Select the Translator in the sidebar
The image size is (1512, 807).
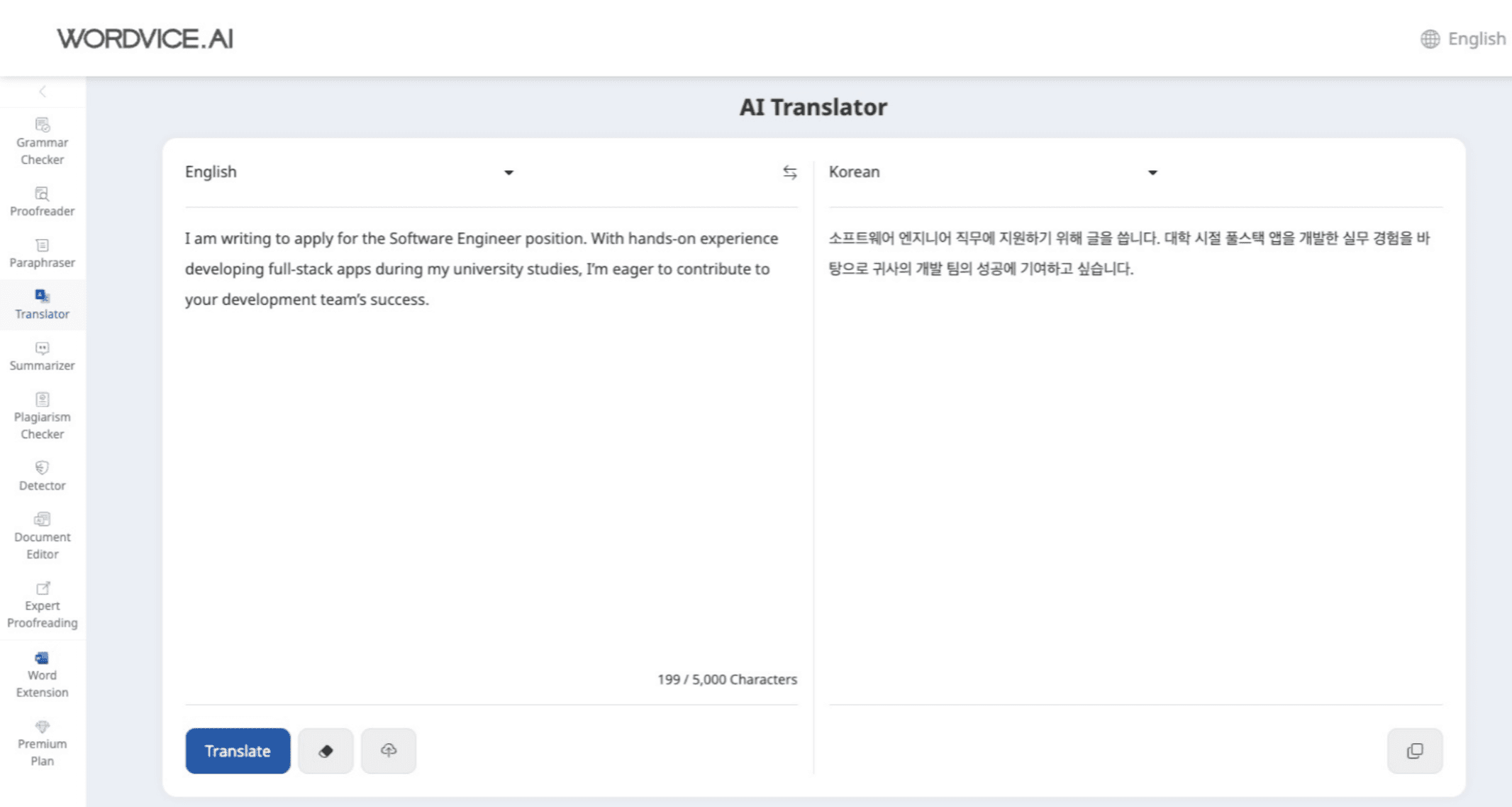point(42,305)
